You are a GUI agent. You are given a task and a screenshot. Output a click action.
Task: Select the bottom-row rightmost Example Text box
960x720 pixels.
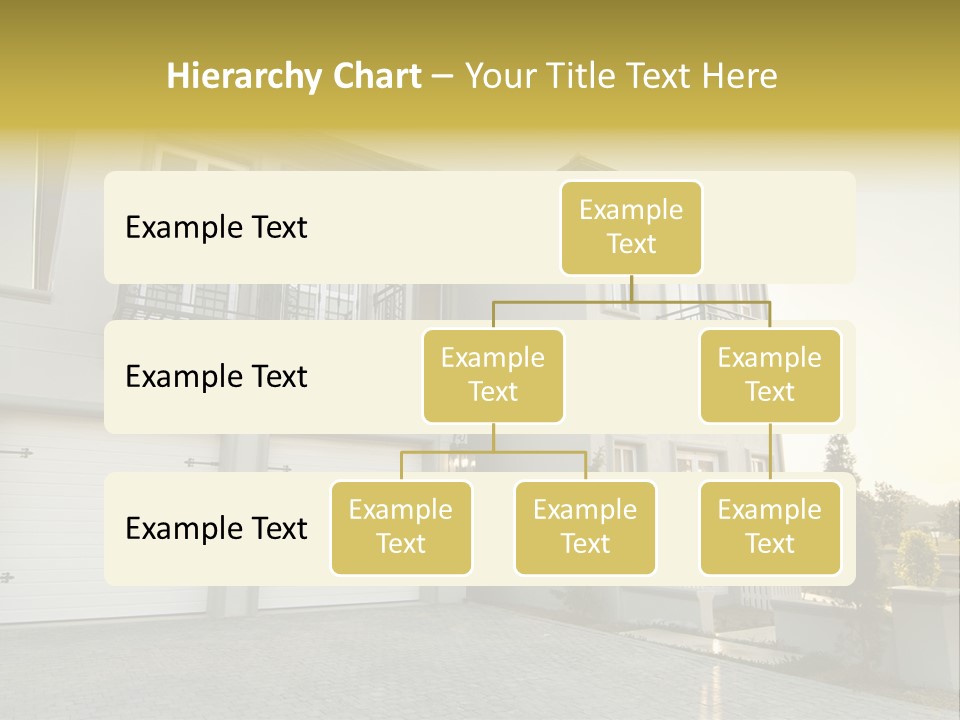point(770,527)
